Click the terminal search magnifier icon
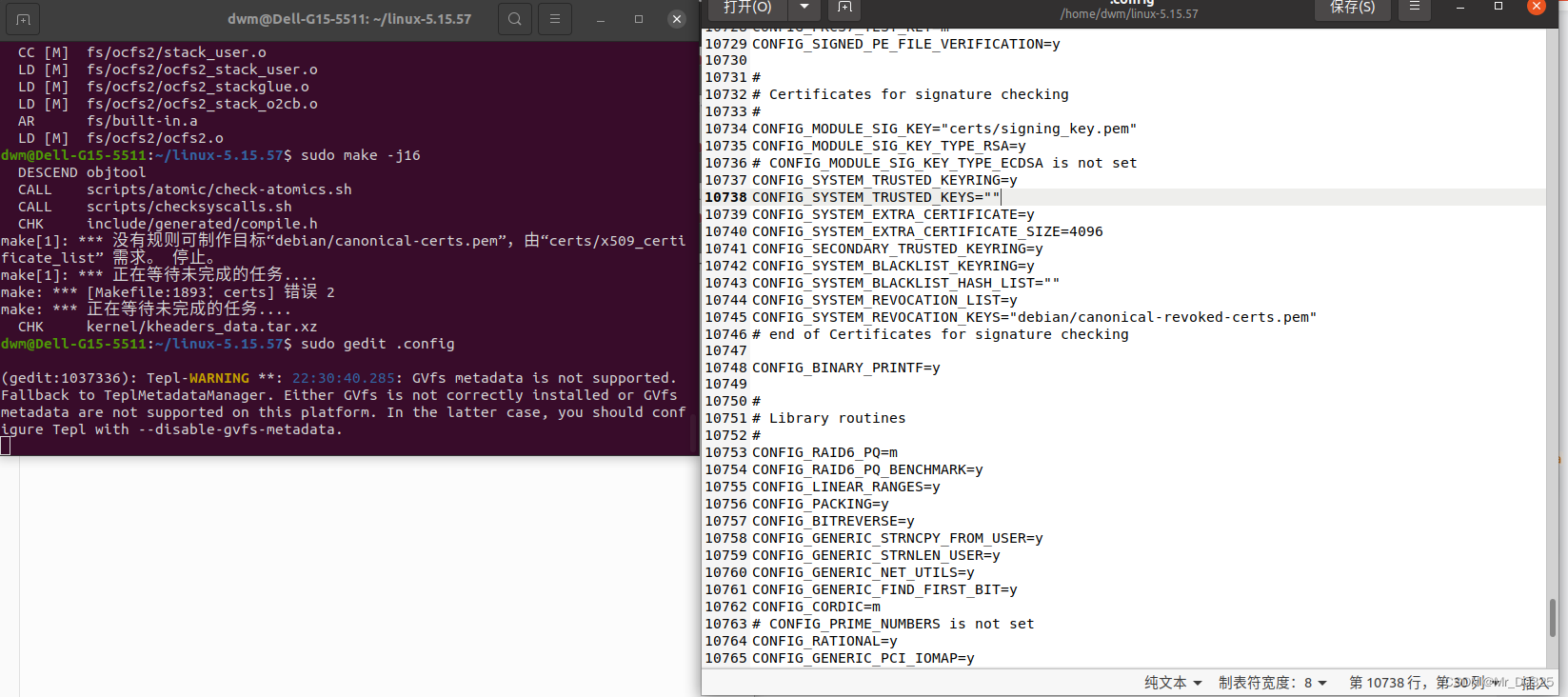The width and height of the screenshot is (1568, 697). point(514,18)
